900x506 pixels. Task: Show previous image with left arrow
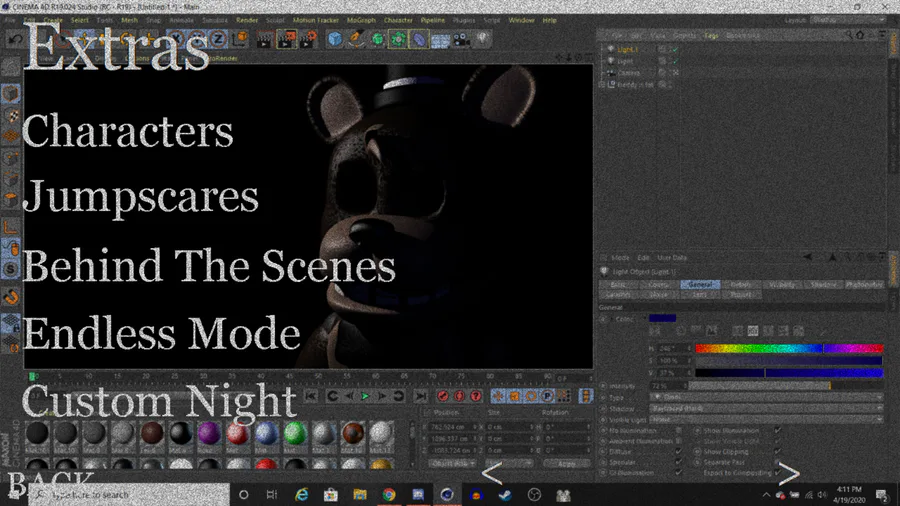coord(492,473)
